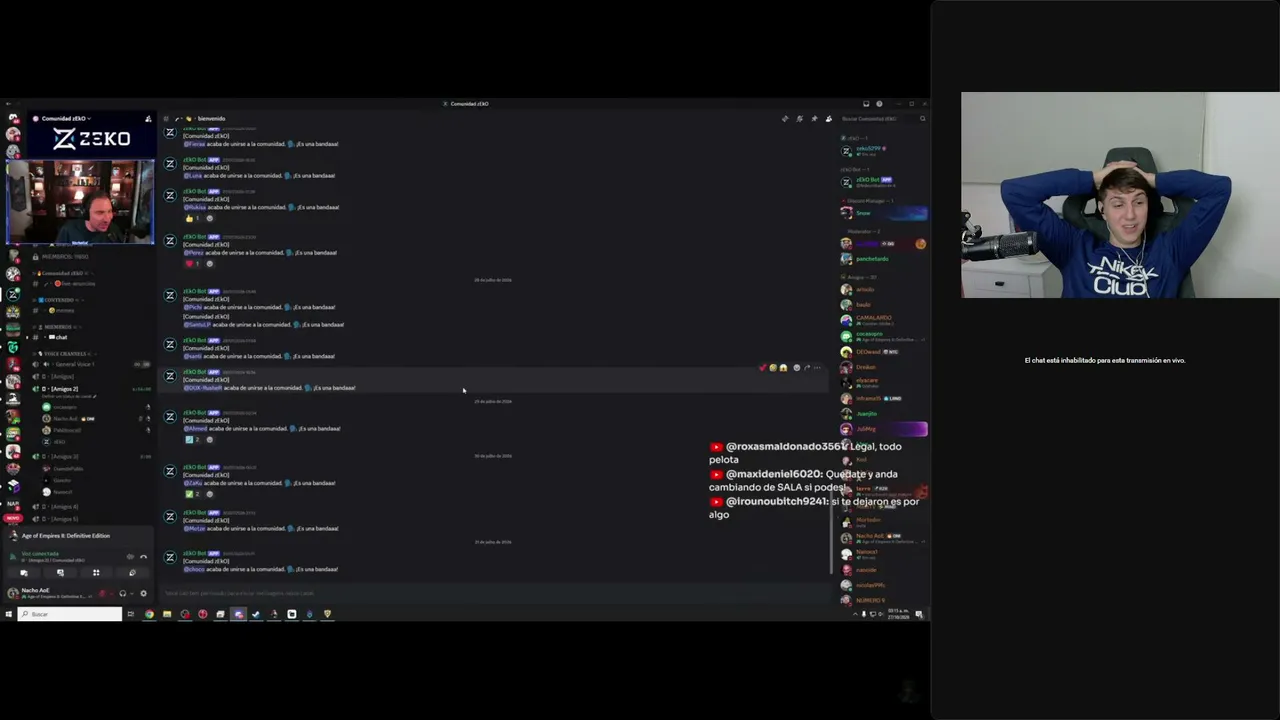Screen dimensions: 1280x720
Task: Open memes text channel
Action: pyautogui.click(x=90, y=310)
